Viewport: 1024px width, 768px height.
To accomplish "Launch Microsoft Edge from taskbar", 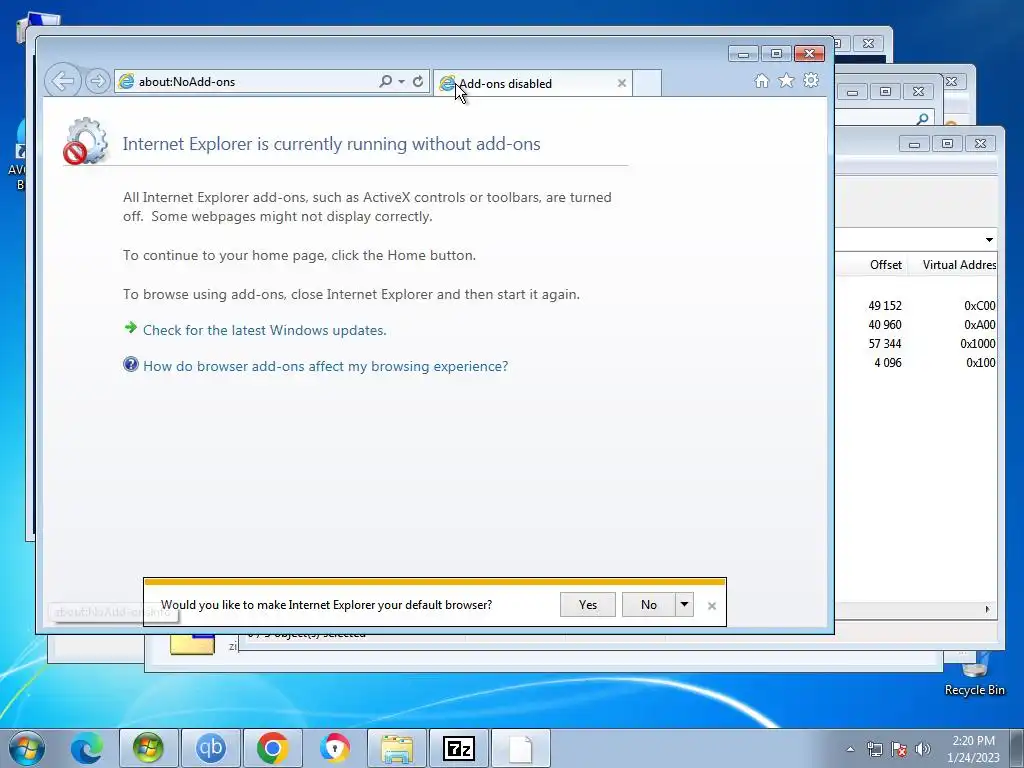I will pos(87,748).
